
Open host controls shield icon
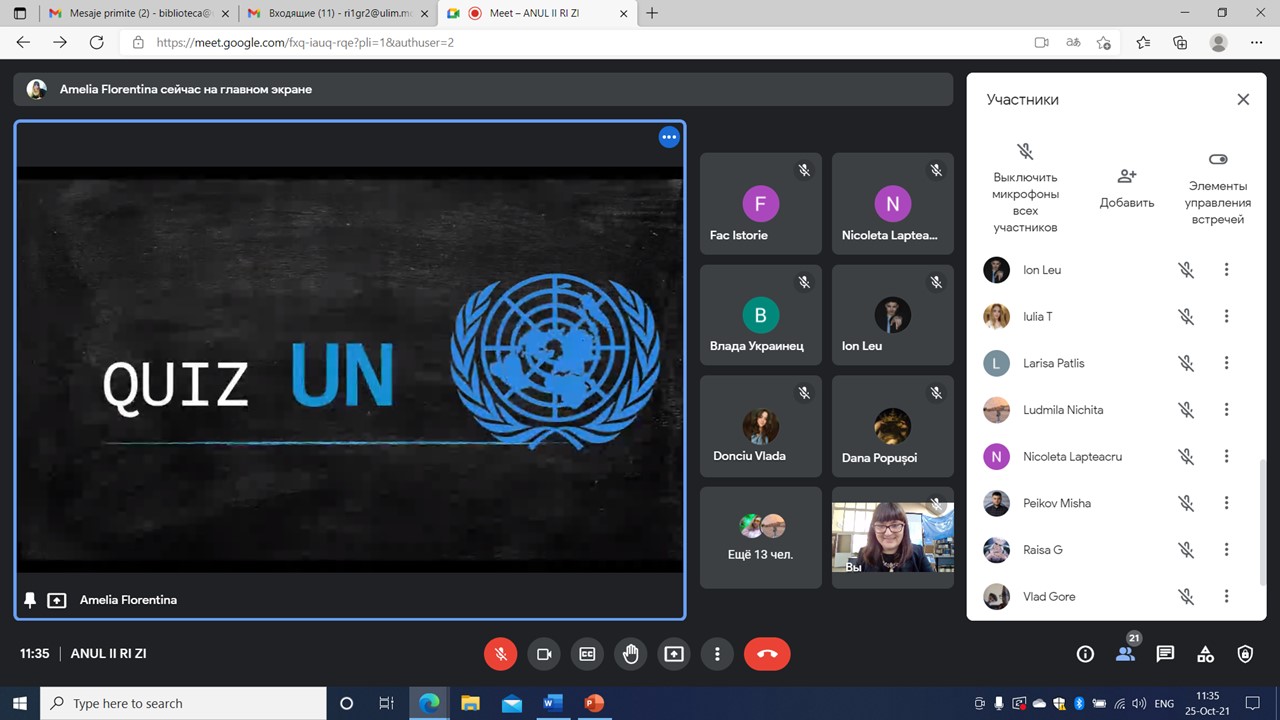pos(1245,654)
